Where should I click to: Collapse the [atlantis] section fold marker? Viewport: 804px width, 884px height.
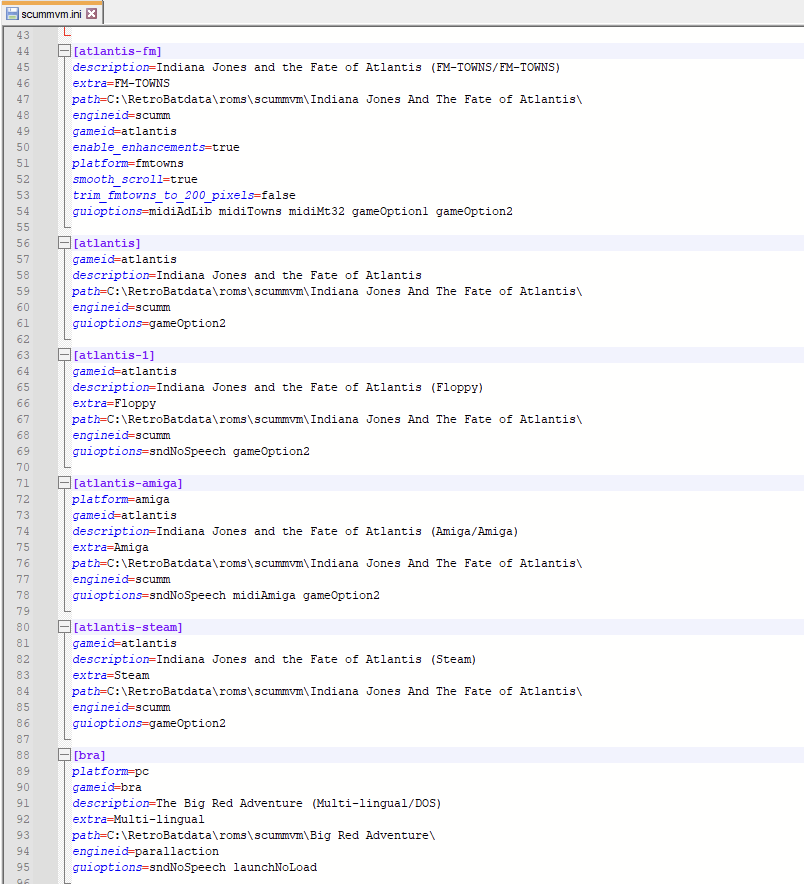click(66, 243)
